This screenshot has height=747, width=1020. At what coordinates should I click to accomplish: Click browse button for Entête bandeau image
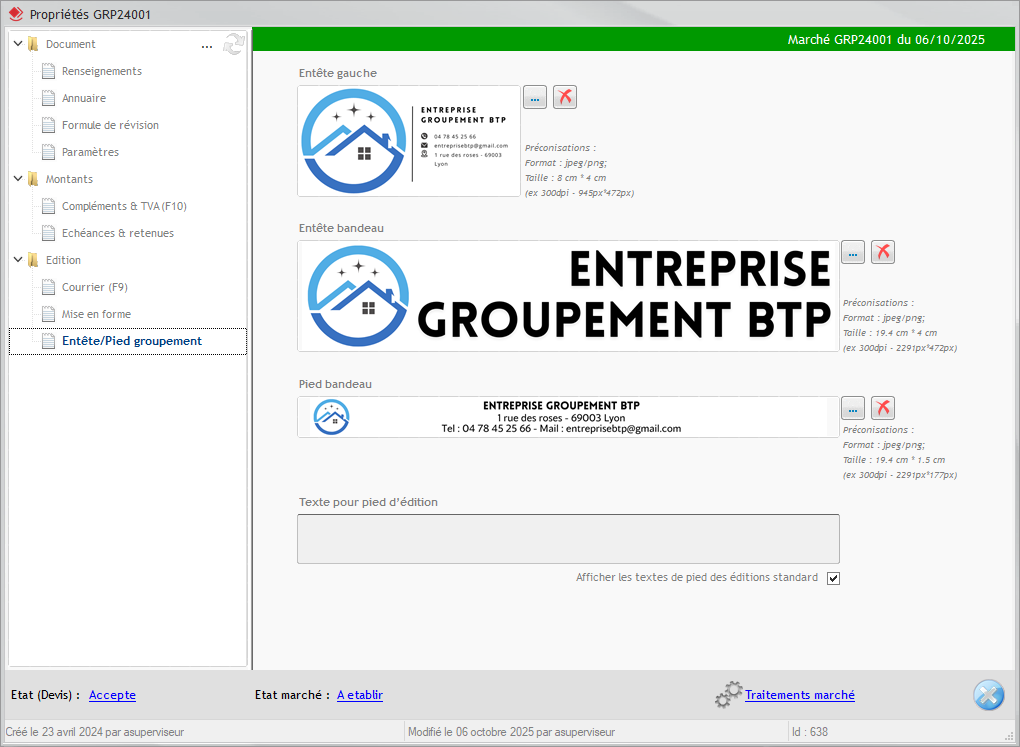[853, 252]
